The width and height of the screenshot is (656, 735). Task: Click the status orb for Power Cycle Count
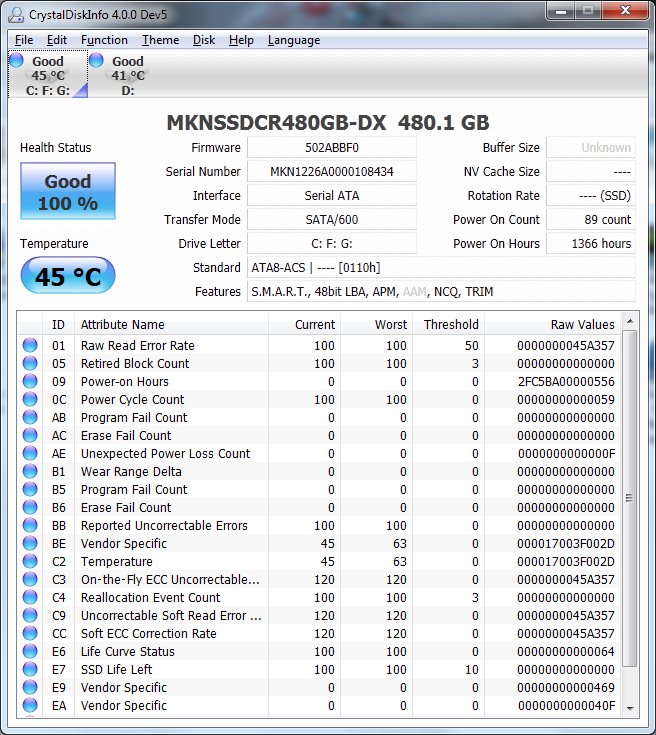click(x=30, y=399)
